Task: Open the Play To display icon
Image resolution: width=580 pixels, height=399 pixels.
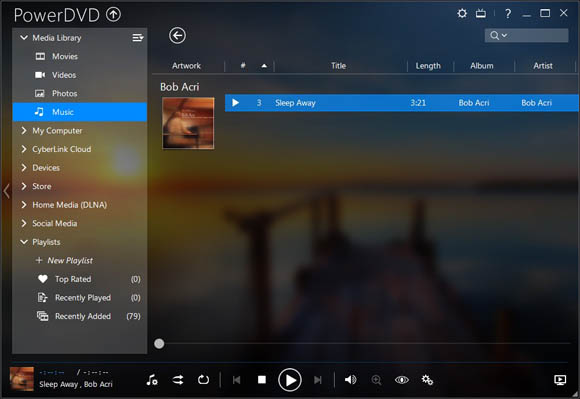Action: click(560, 380)
